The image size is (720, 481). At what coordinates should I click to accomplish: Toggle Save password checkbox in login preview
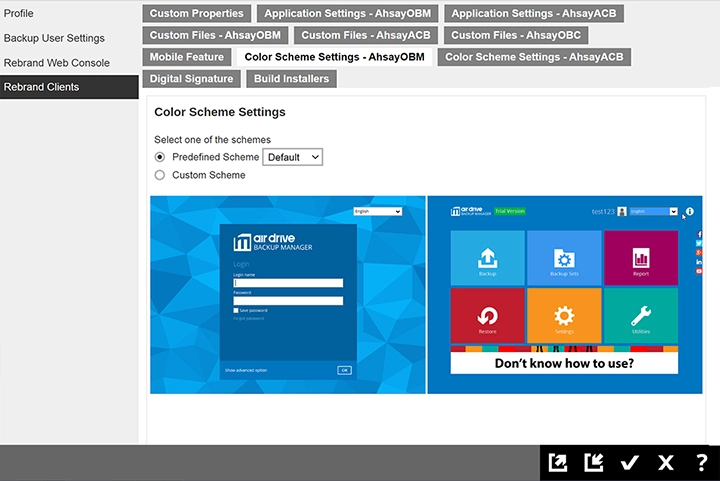pos(236,311)
